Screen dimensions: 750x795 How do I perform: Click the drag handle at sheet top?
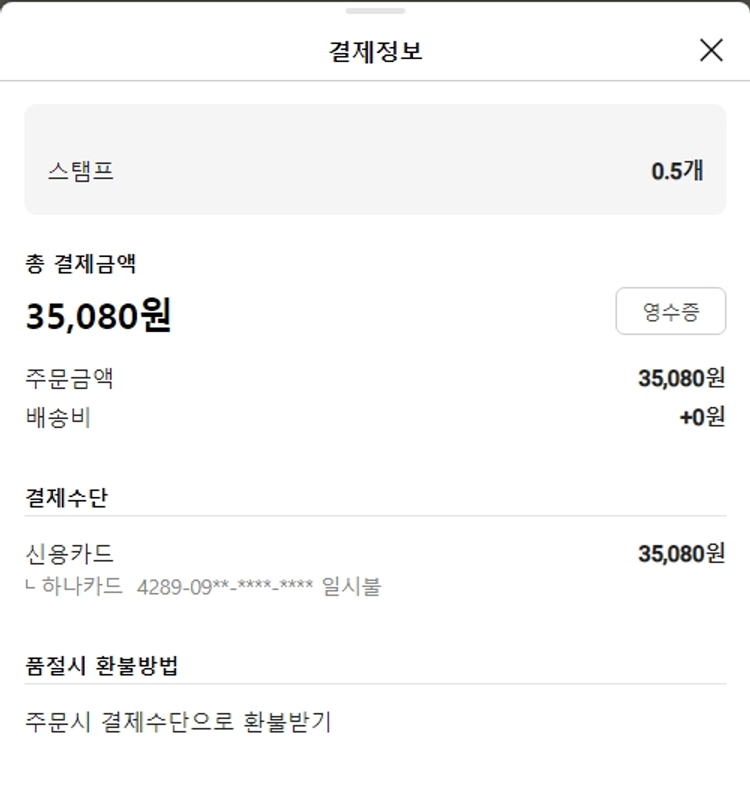coord(375,11)
